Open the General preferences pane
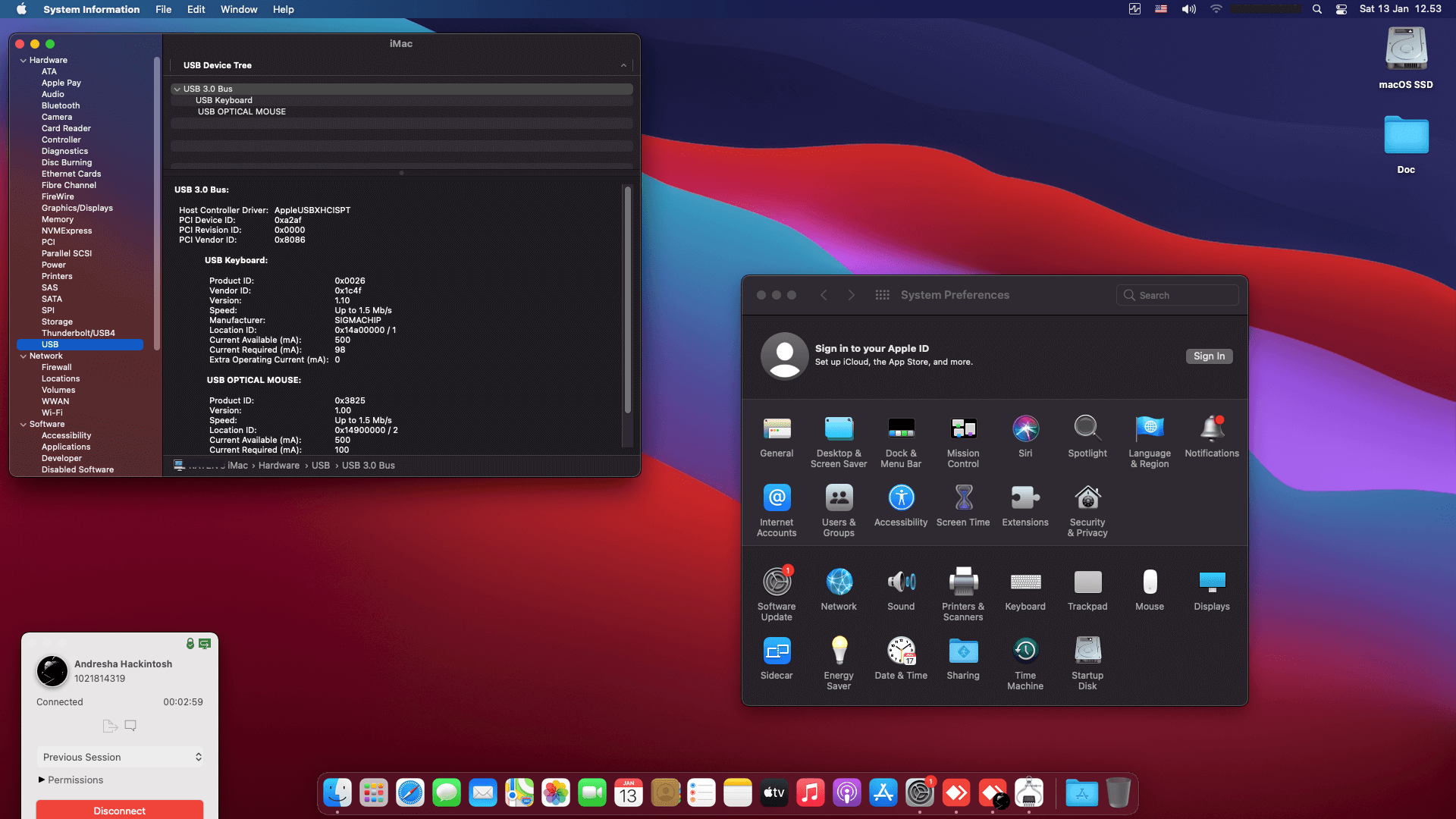Viewport: 1456px width, 819px height. (777, 437)
